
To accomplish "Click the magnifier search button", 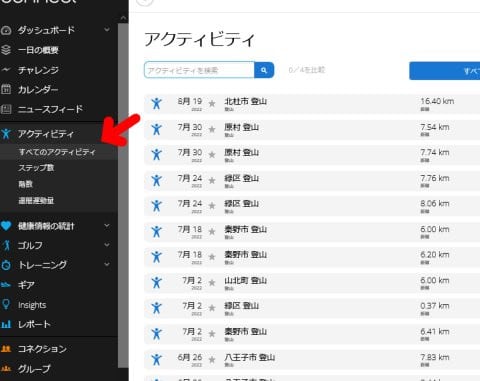I will point(264,70).
